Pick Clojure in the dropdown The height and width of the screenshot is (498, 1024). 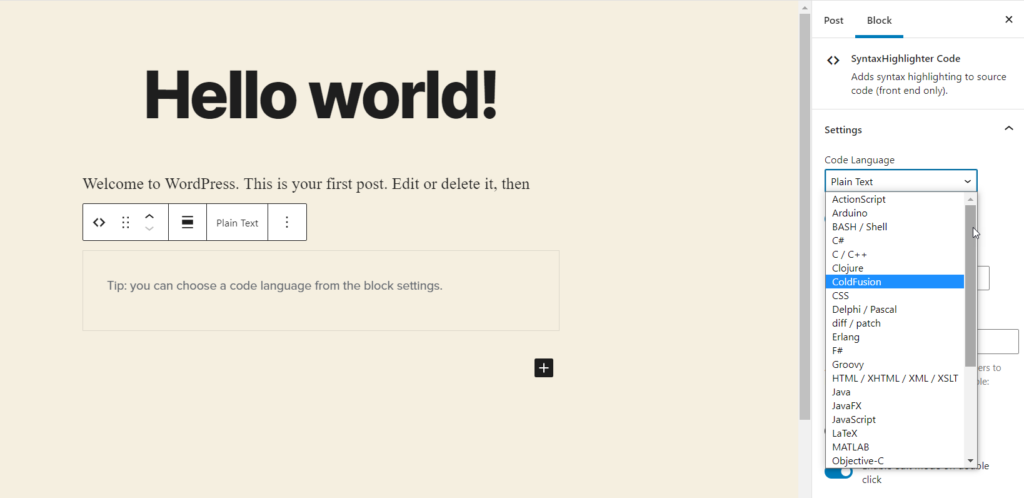pyautogui.click(x=895, y=268)
